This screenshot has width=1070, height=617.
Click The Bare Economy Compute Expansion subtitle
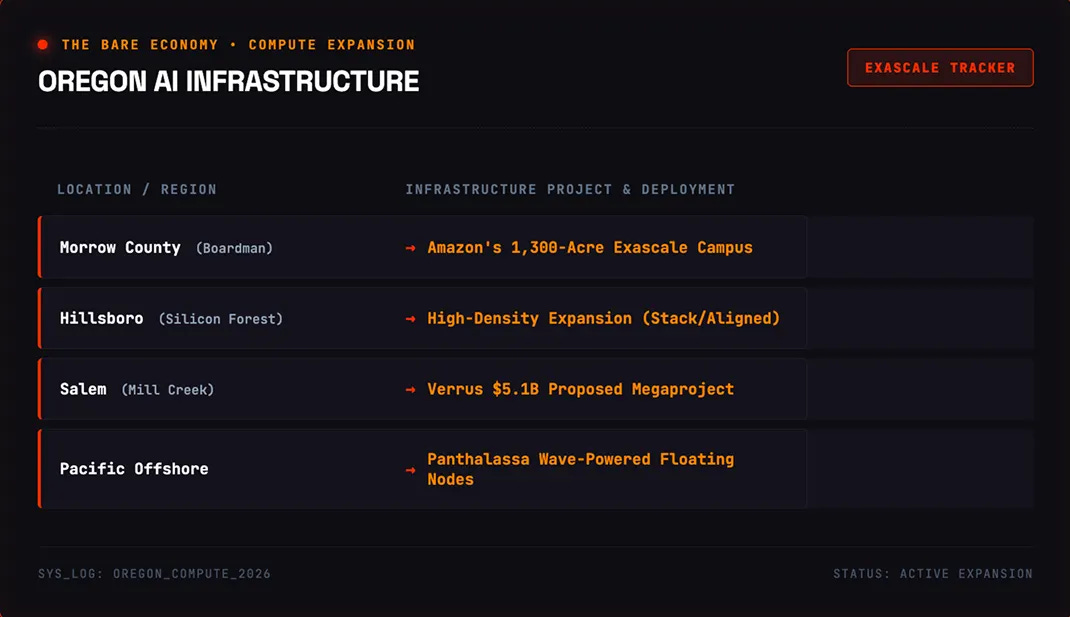(238, 44)
